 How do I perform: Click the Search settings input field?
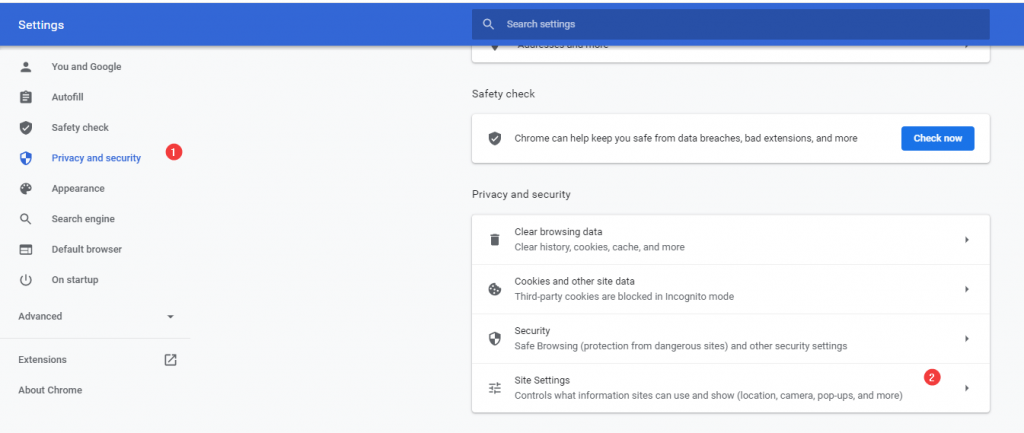[731, 24]
